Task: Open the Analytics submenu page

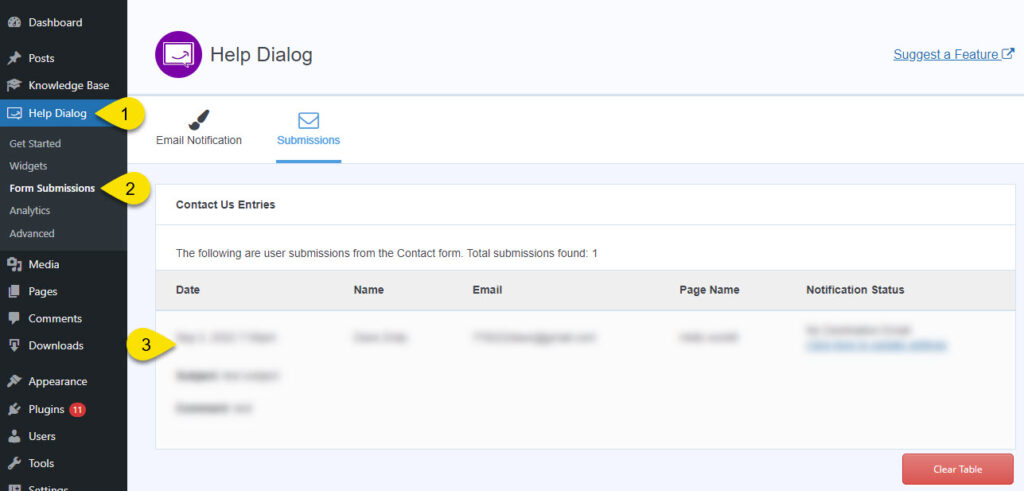Action: click(29, 211)
